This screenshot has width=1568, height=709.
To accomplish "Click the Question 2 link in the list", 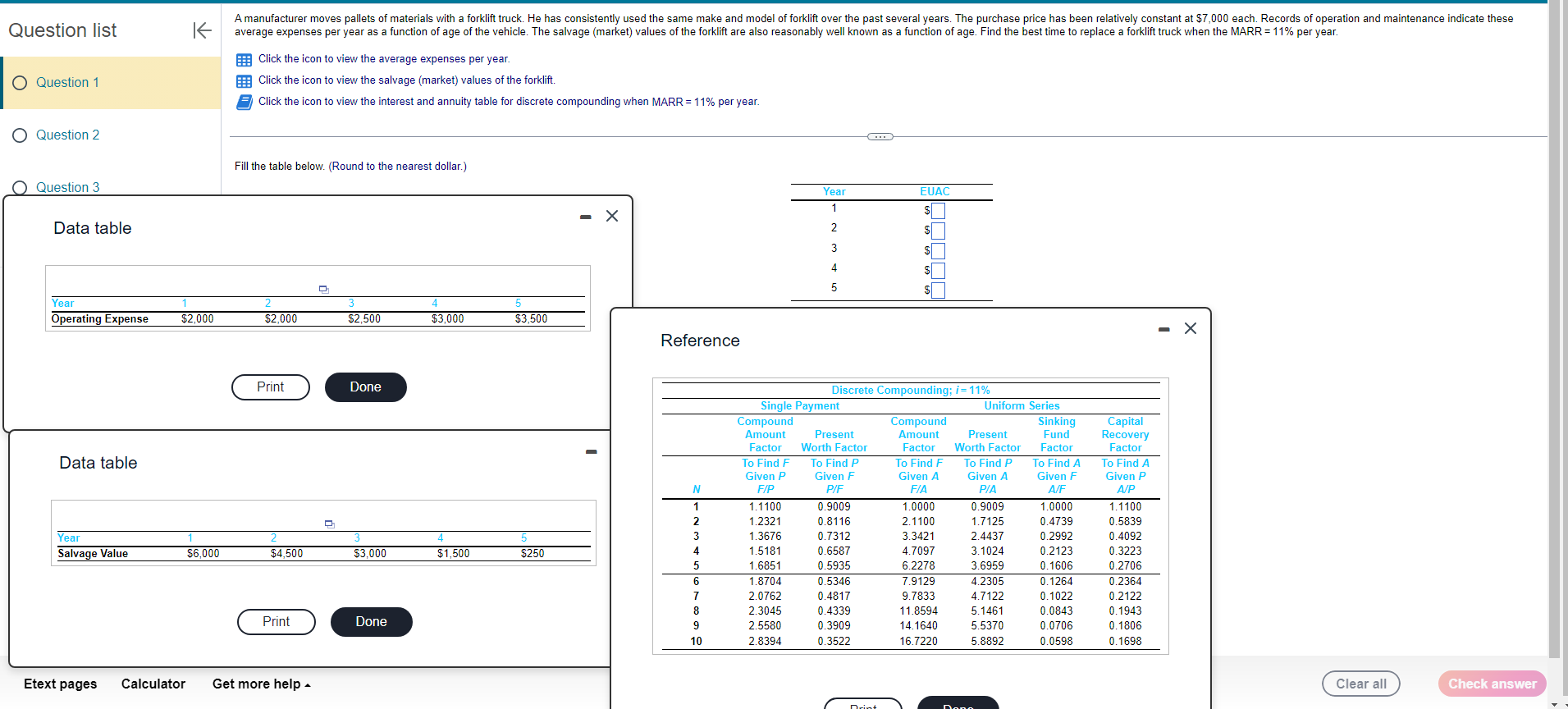I will [67, 135].
